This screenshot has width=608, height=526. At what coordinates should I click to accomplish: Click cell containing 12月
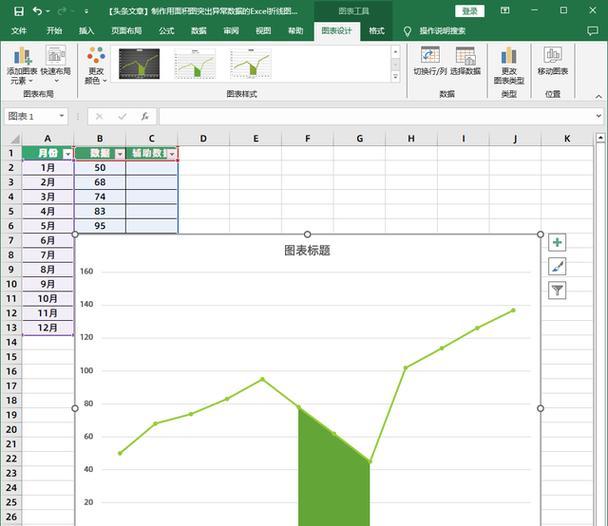tap(47, 328)
